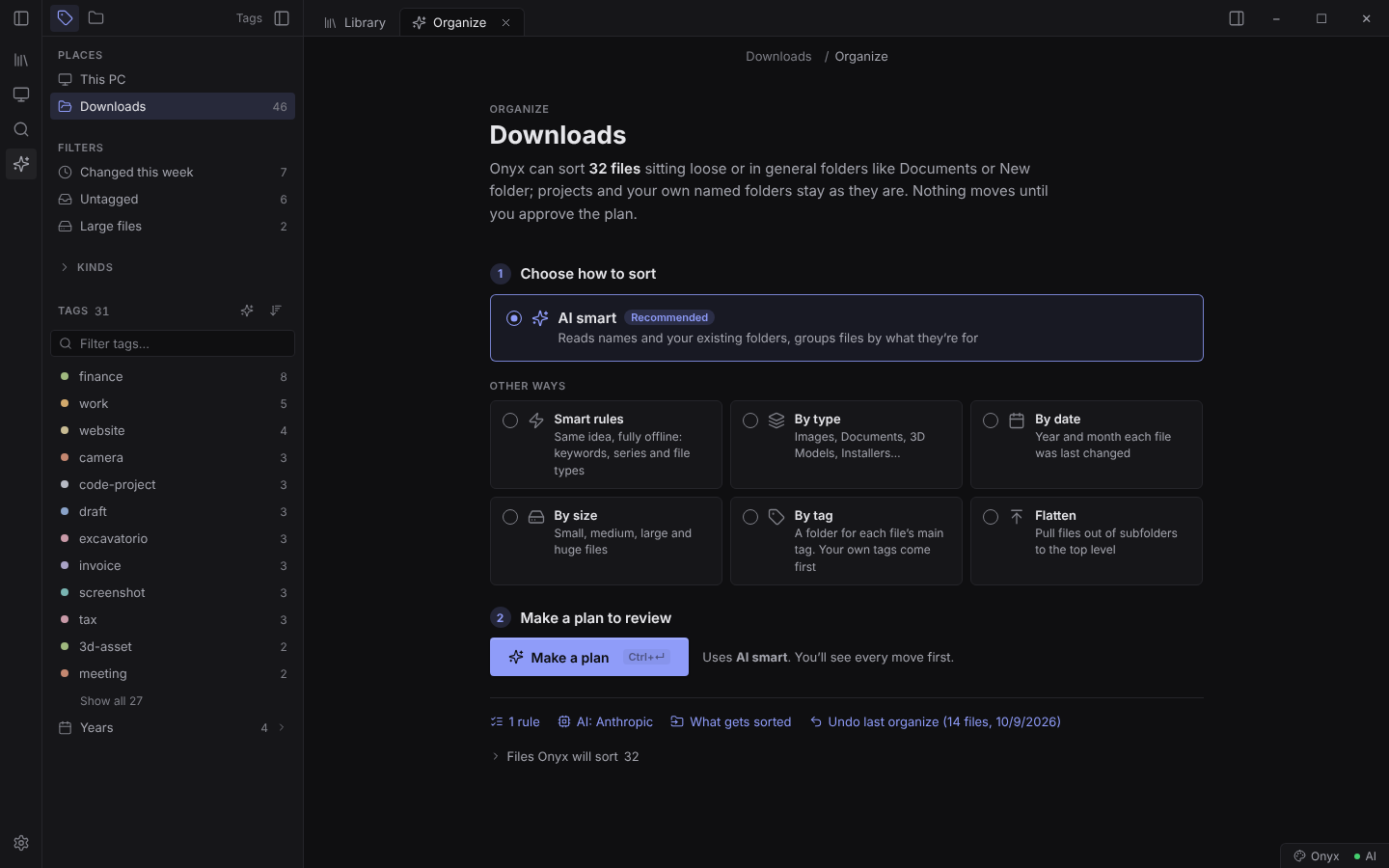Show all 27 tags
This screenshot has height=868, width=1389.
[111, 701]
